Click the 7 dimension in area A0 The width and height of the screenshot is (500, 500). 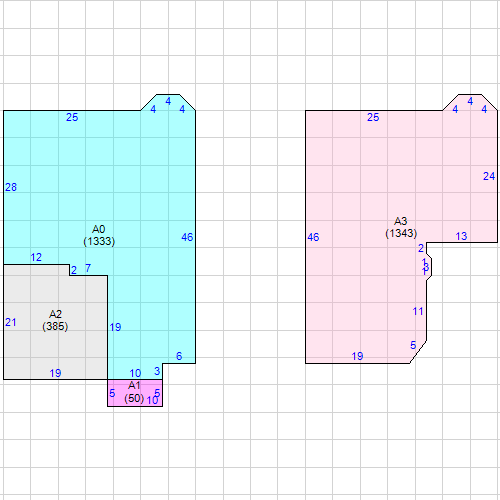coord(88,268)
